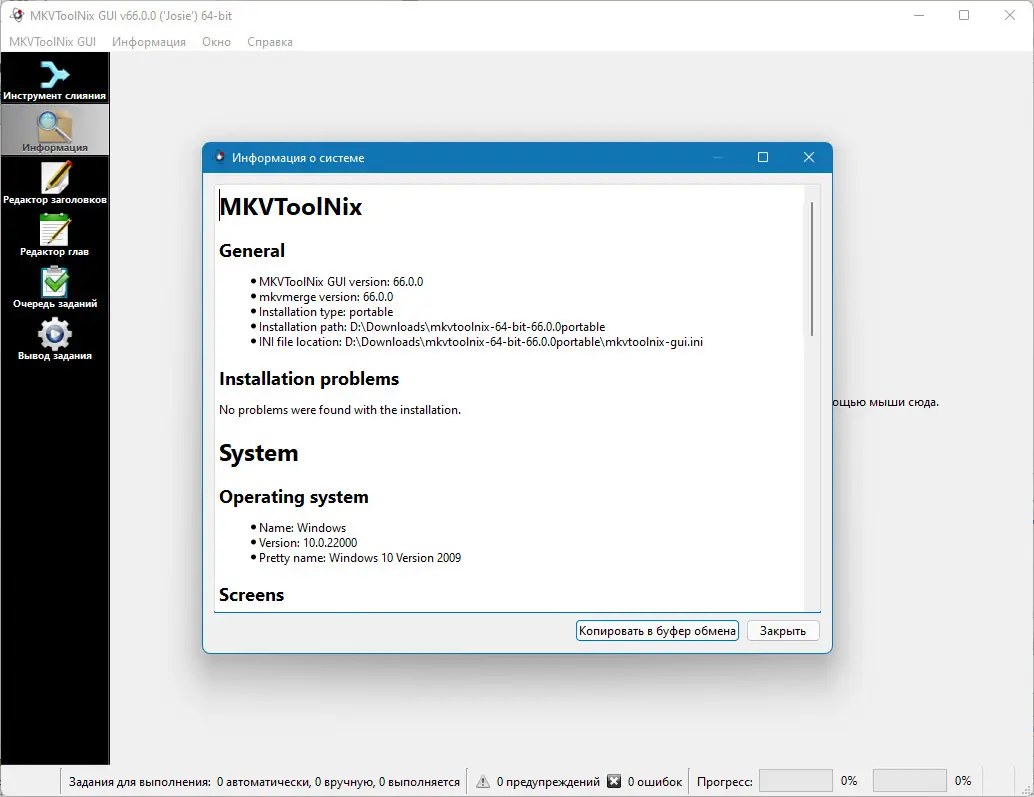Click the second progress bar in status bar
Screen dimensions: 1034x797
pos(909,781)
